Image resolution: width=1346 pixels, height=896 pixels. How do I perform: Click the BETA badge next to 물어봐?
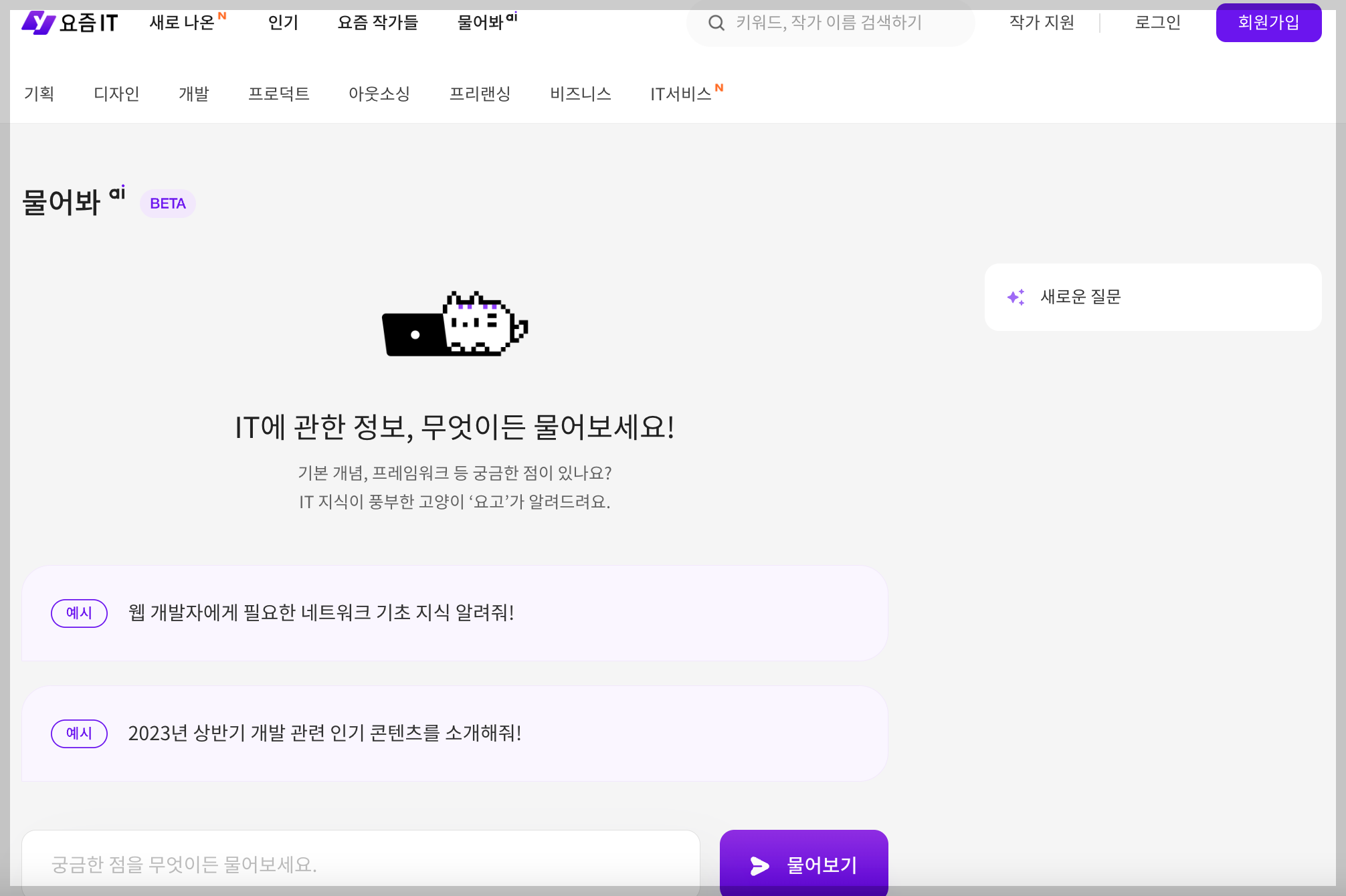[167, 203]
